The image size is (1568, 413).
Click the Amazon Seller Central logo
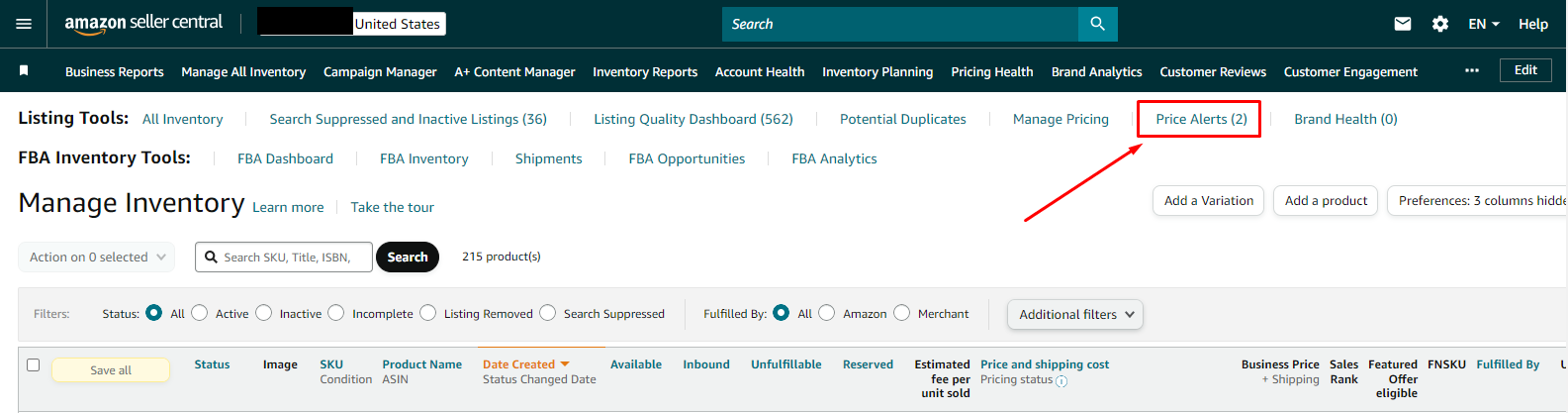(x=143, y=24)
